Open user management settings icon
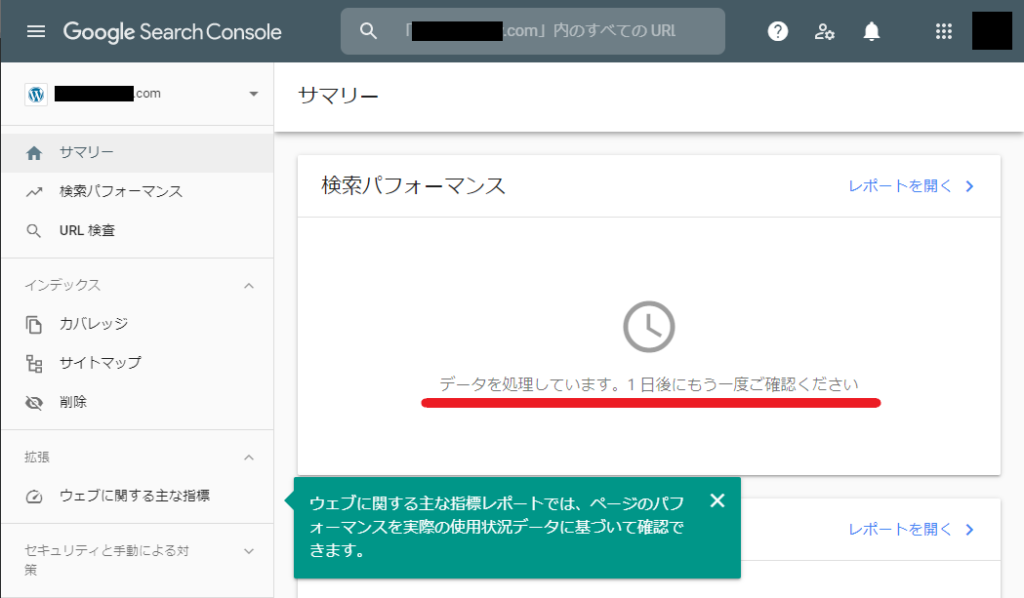This screenshot has height=598, width=1024. click(x=824, y=31)
